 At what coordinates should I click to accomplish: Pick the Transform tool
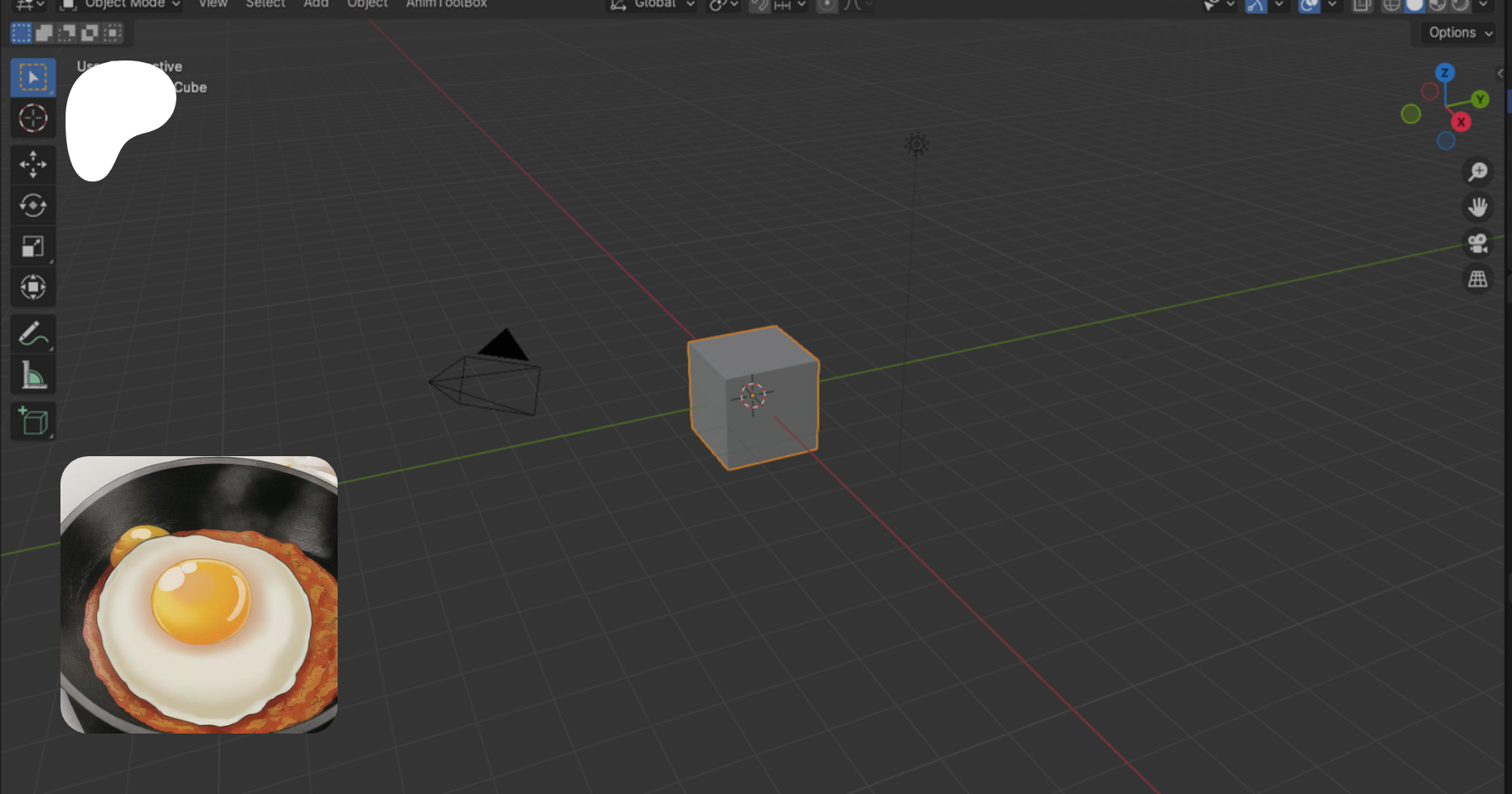[33, 287]
